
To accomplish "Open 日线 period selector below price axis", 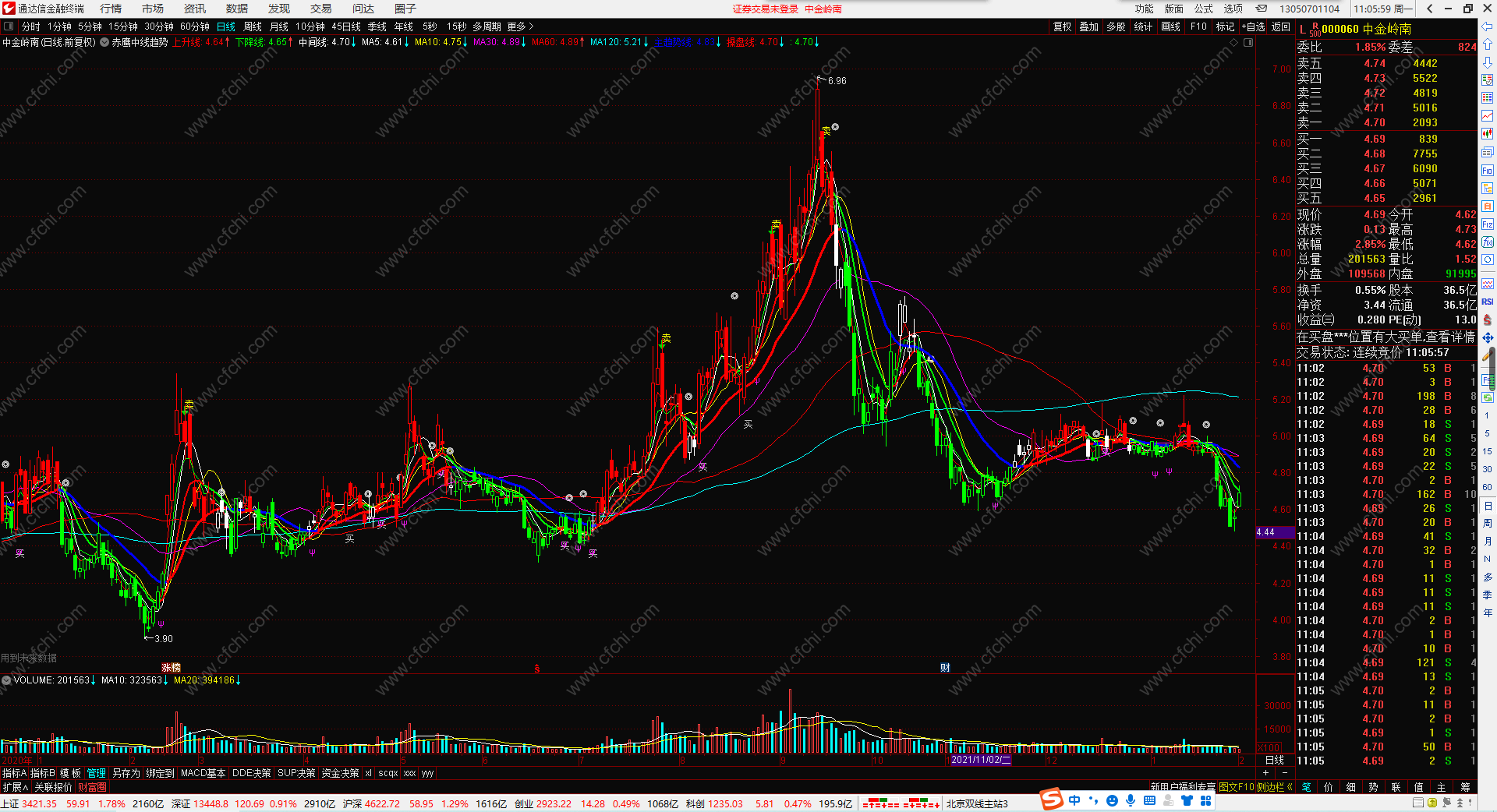I will click(x=1275, y=760).
